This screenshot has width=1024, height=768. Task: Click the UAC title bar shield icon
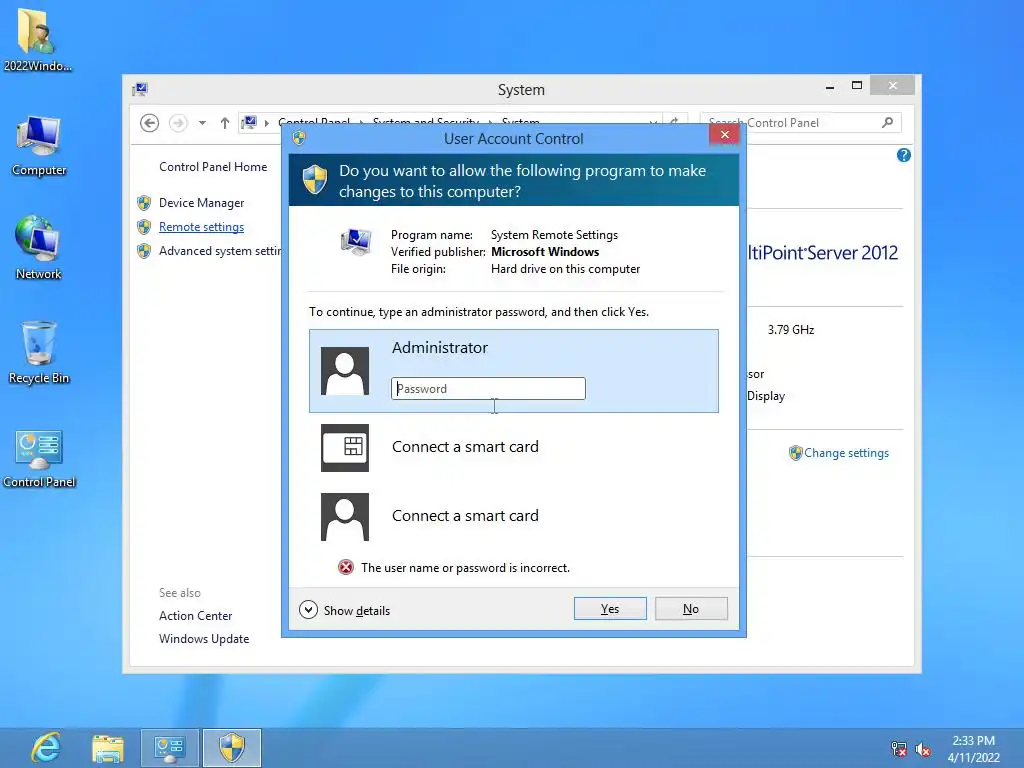point(299,138)
